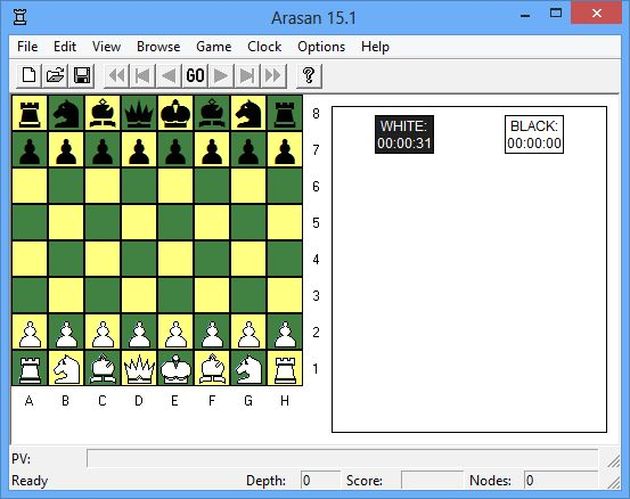
Task: Click the double-arrow fast-forward toolbar icon
Action: point(273,75)
